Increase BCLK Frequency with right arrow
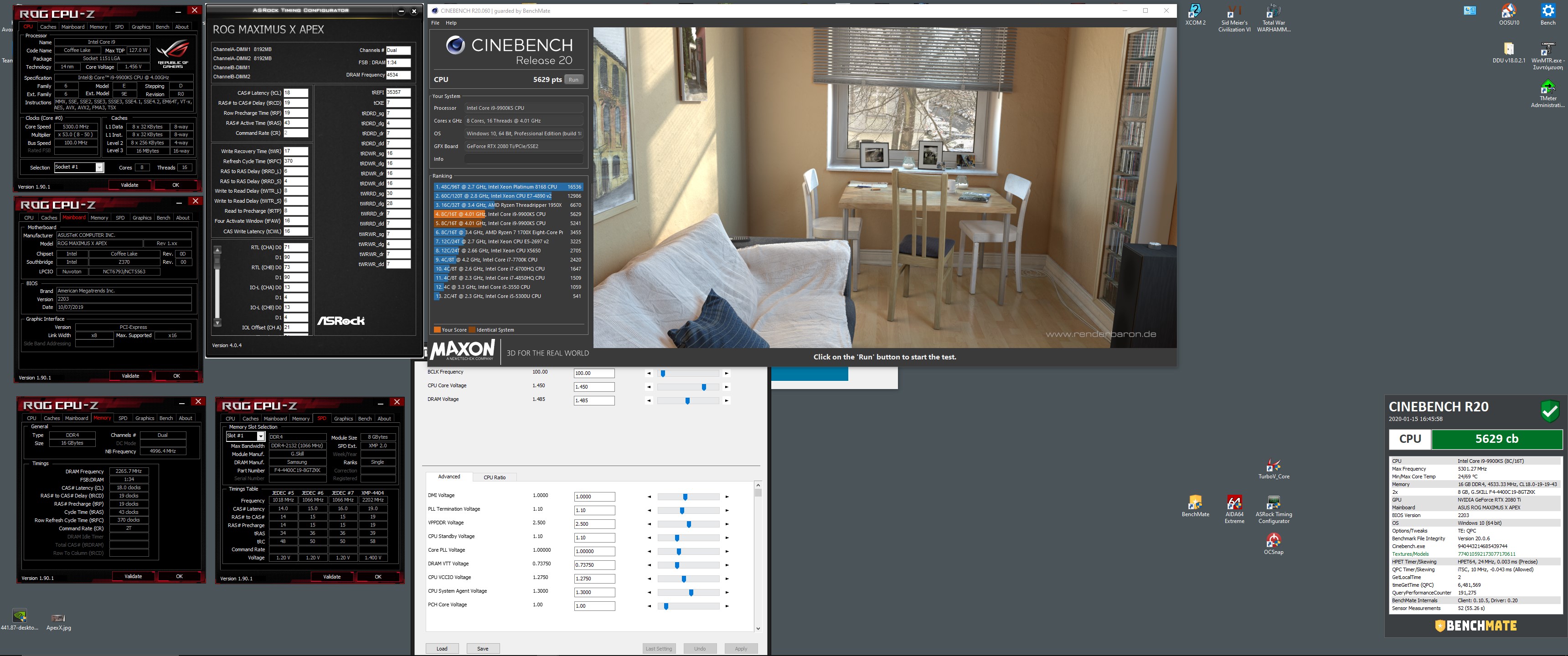Screen dimensions: 1568x656 click(726, 374)
